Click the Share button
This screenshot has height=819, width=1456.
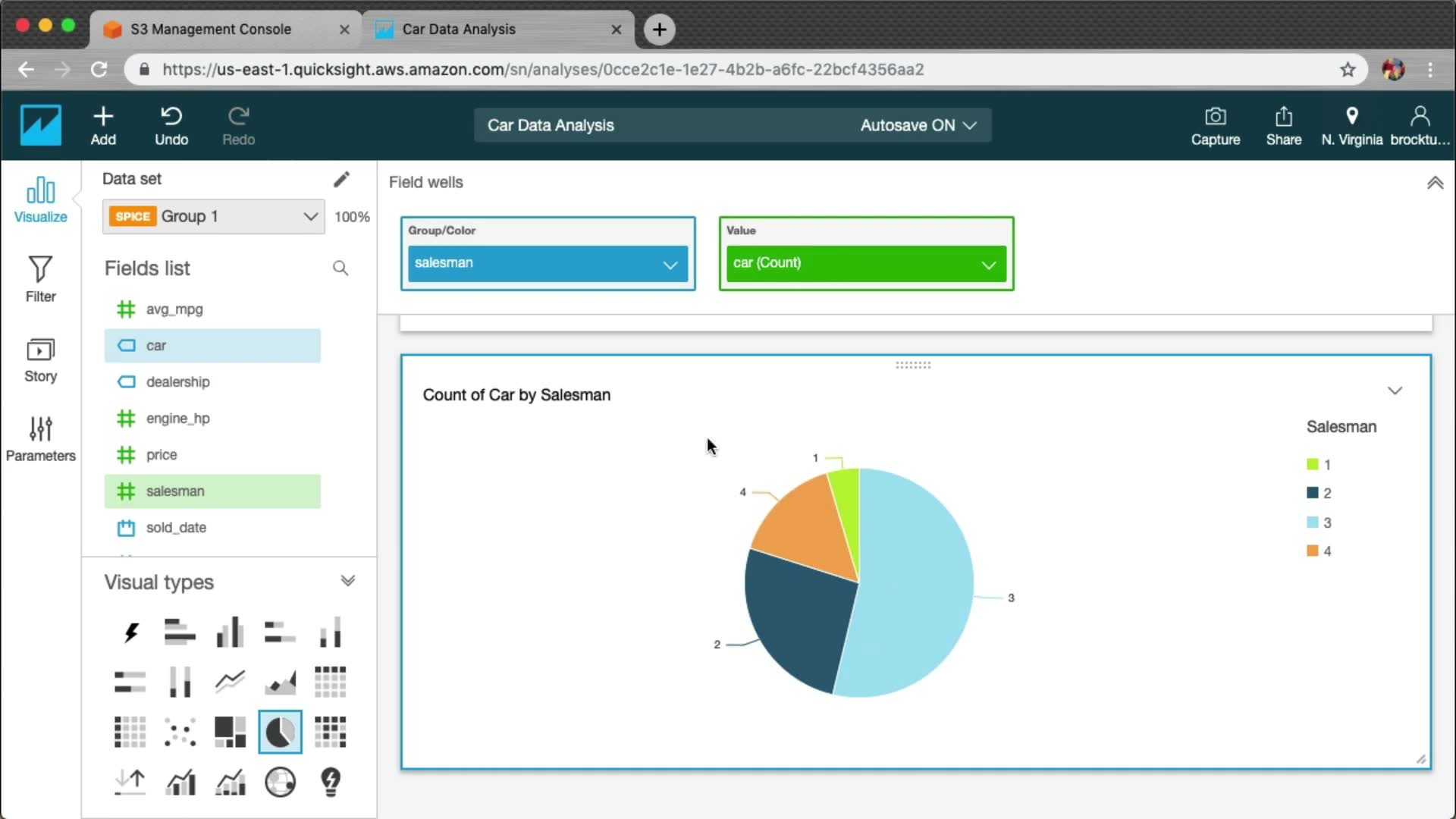(1283, 125)
